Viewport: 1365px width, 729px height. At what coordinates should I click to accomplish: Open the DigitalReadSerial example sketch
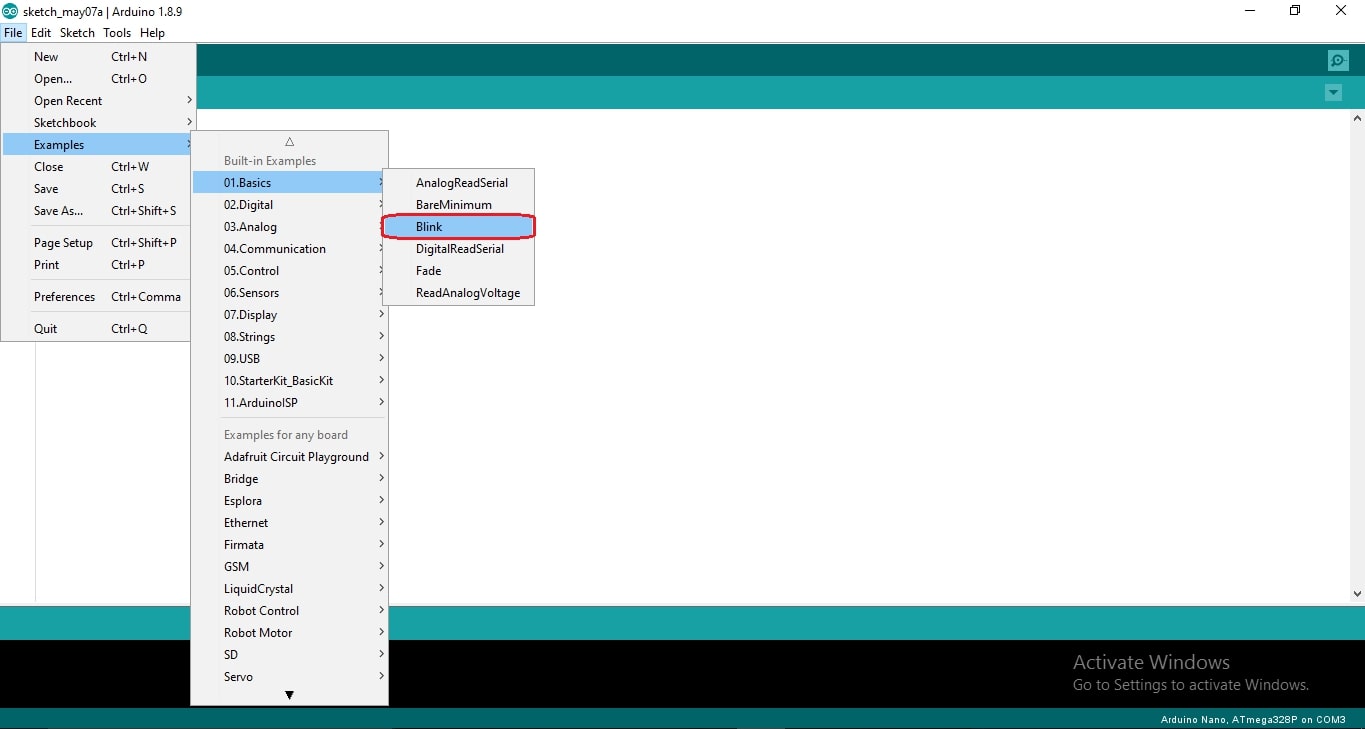point(459,249)
